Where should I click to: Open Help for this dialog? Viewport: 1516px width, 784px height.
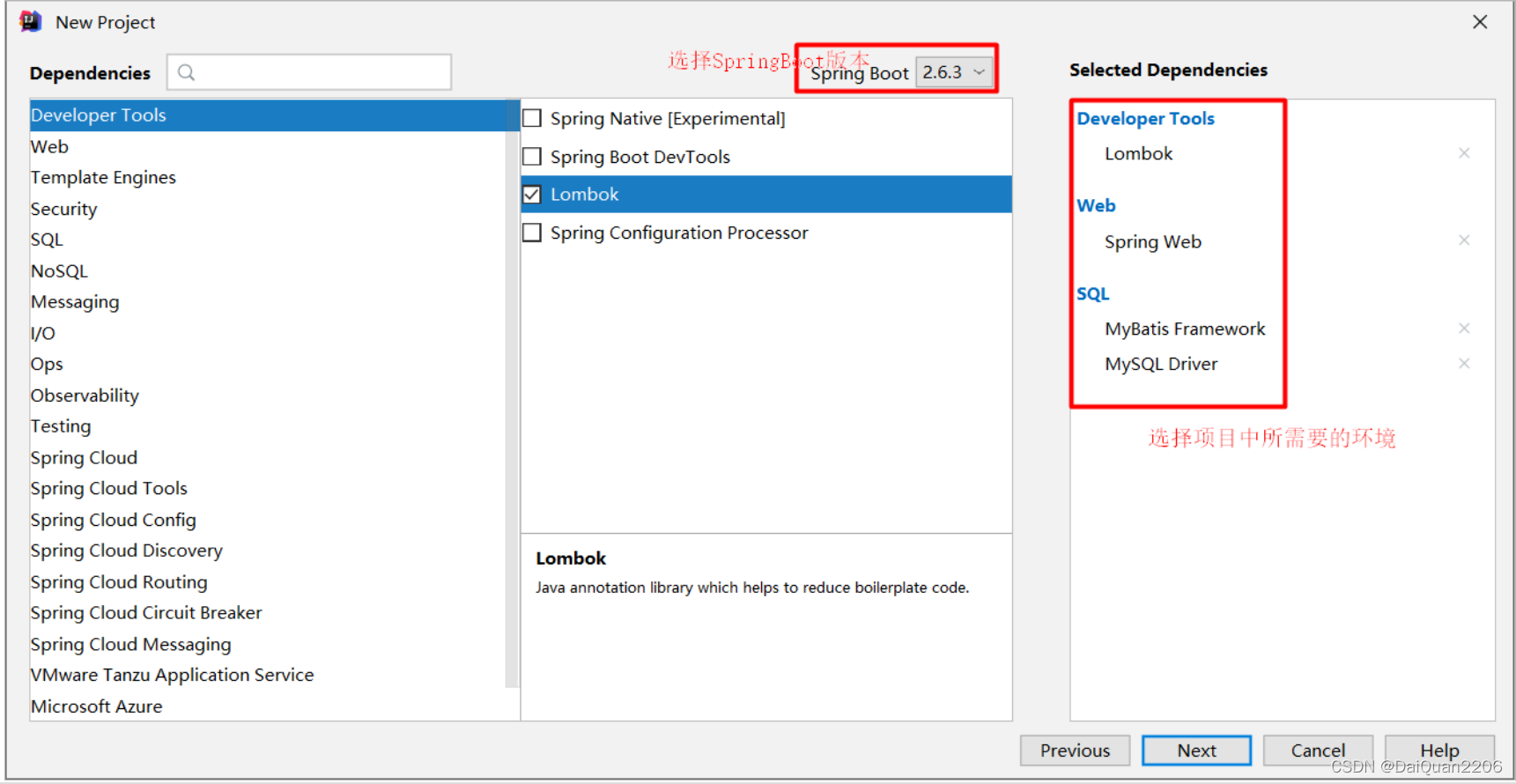point(1439,751)
